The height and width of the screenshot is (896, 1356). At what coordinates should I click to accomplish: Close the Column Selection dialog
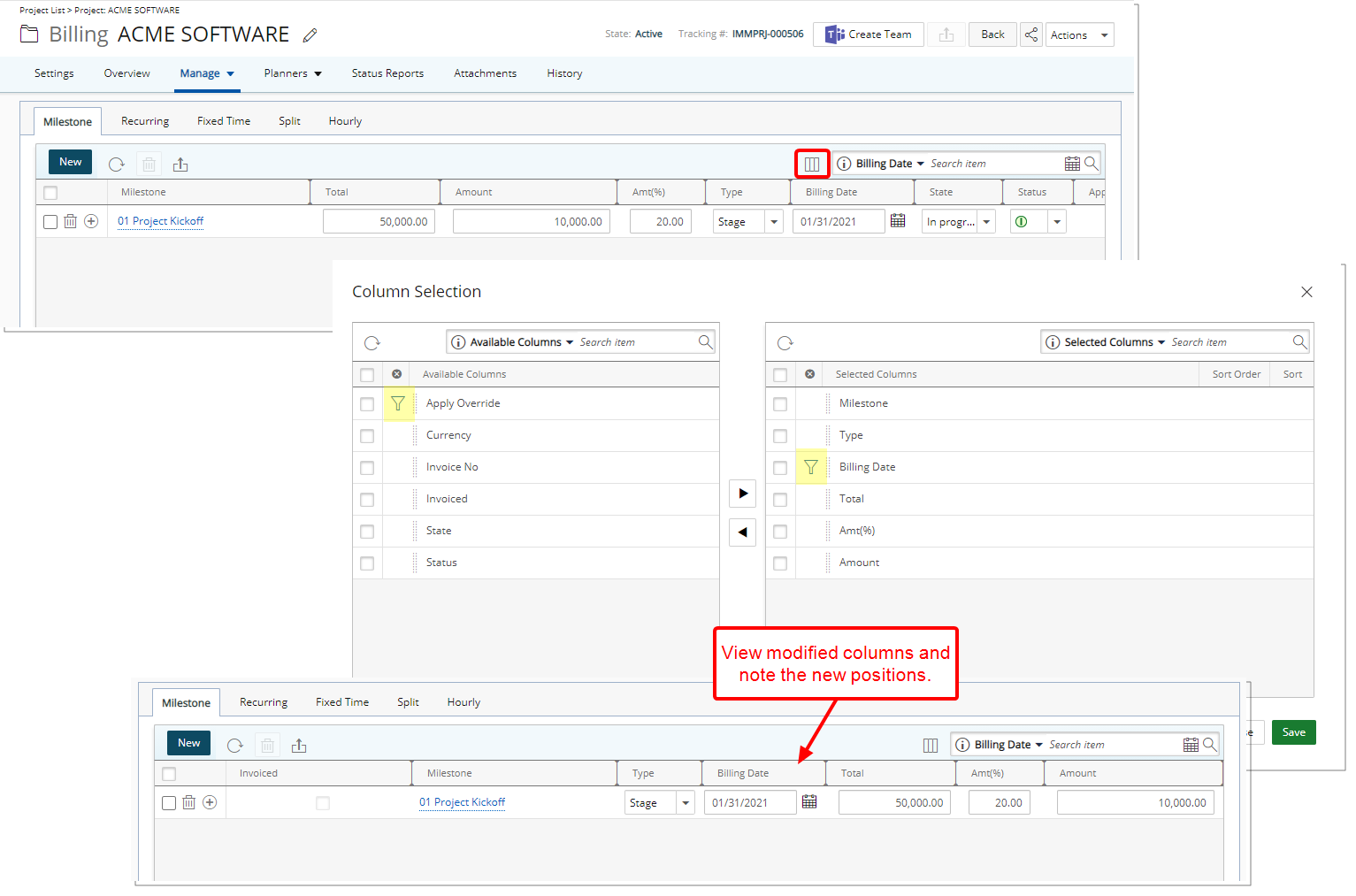coord(1306,292)
